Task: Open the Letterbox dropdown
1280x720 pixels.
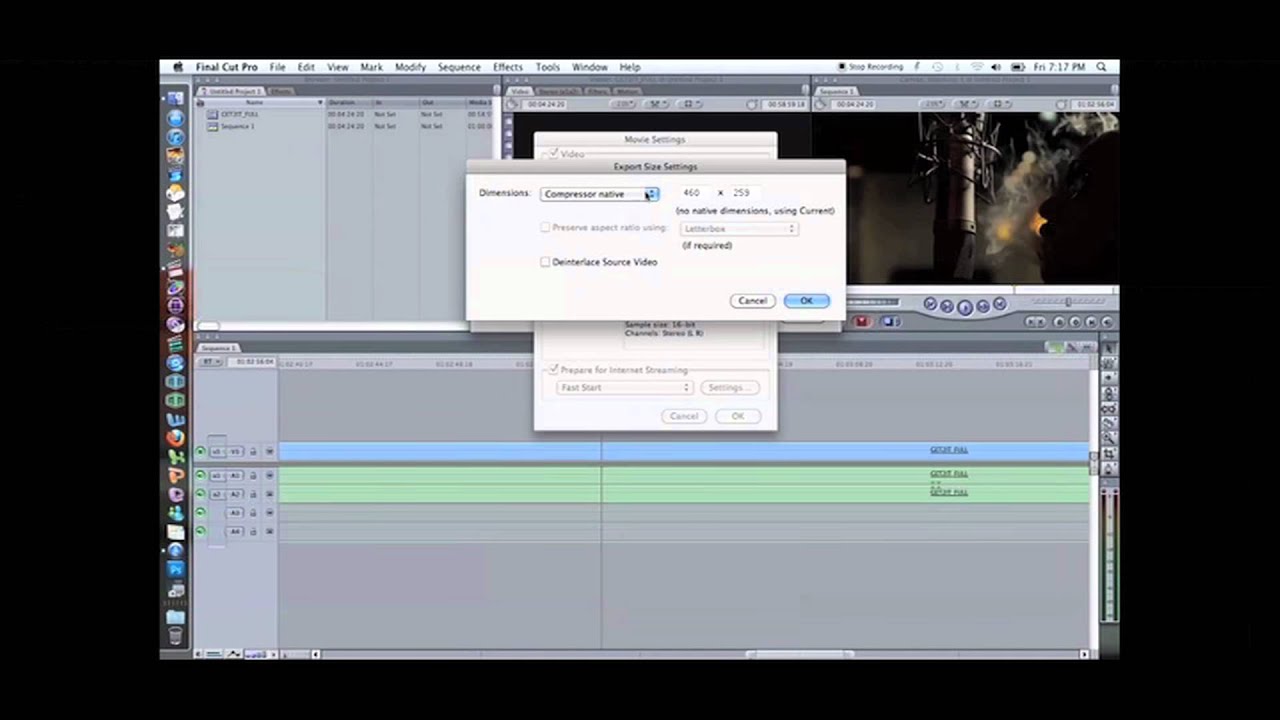Action: click(739, 229)
